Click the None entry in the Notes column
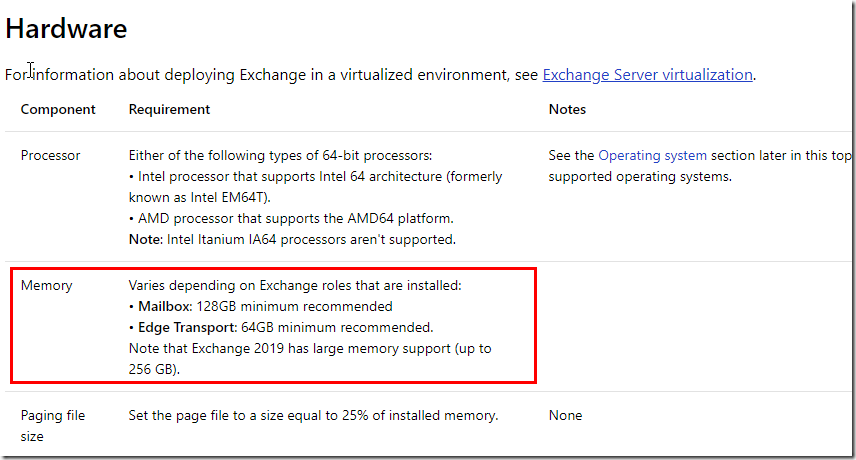The height and width of the screenshot is (460, 856). tap(565, 415)
